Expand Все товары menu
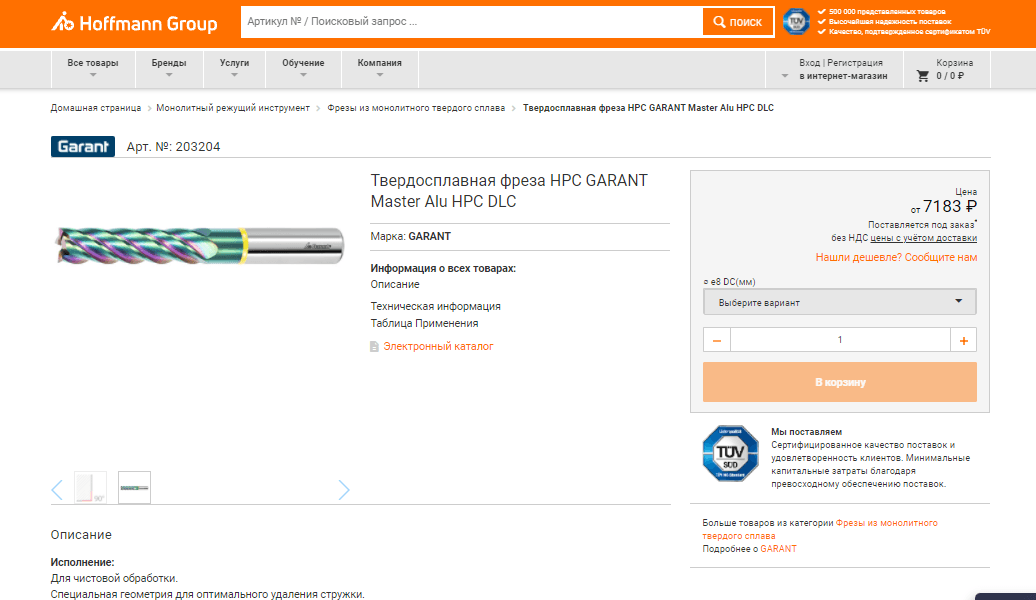1036x600 pixels. pos(93,68)
